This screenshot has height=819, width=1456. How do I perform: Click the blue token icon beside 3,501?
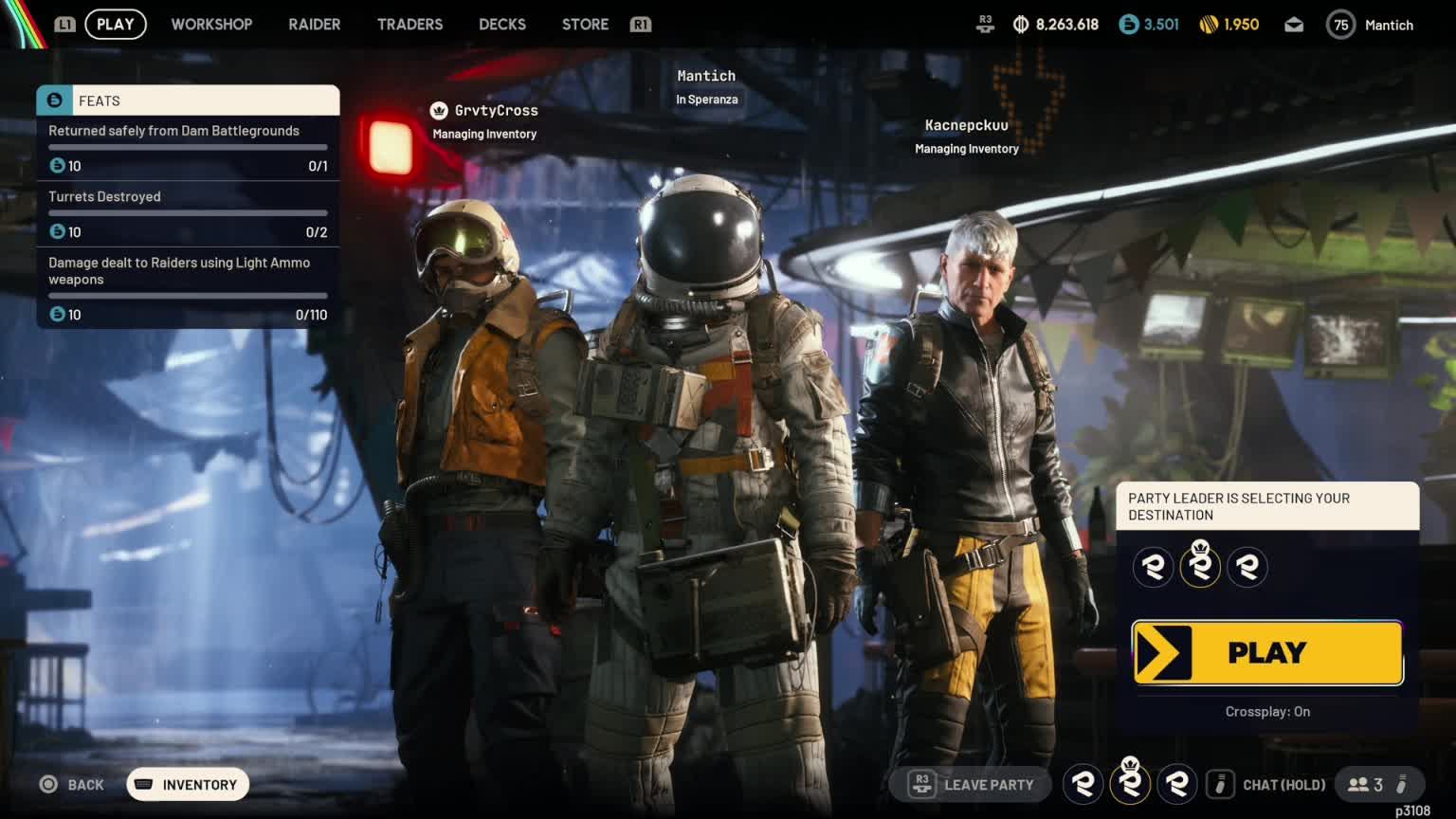click(1128, 25)
